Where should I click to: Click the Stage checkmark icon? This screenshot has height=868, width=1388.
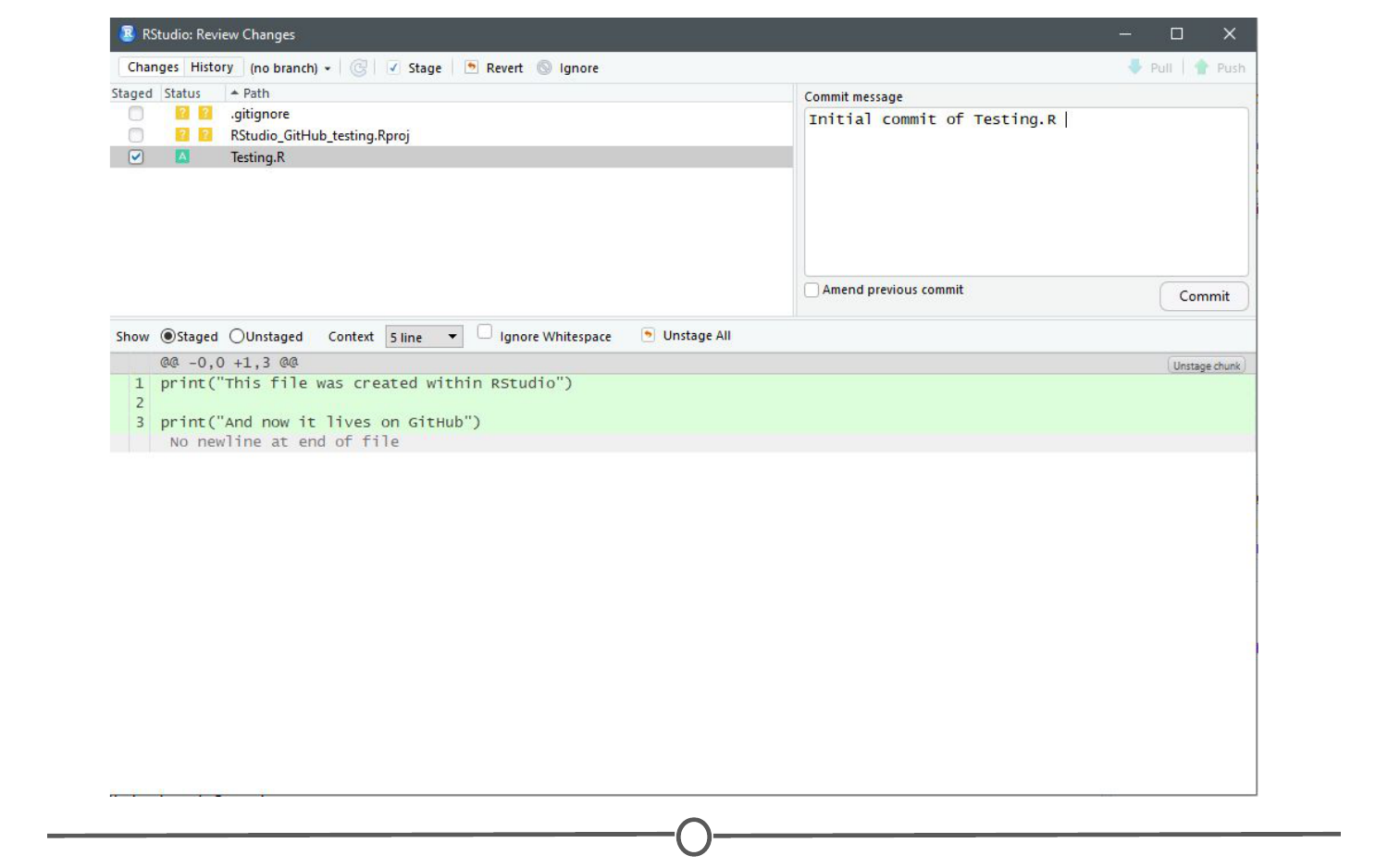pyautogui.click(x=393, y=68)
